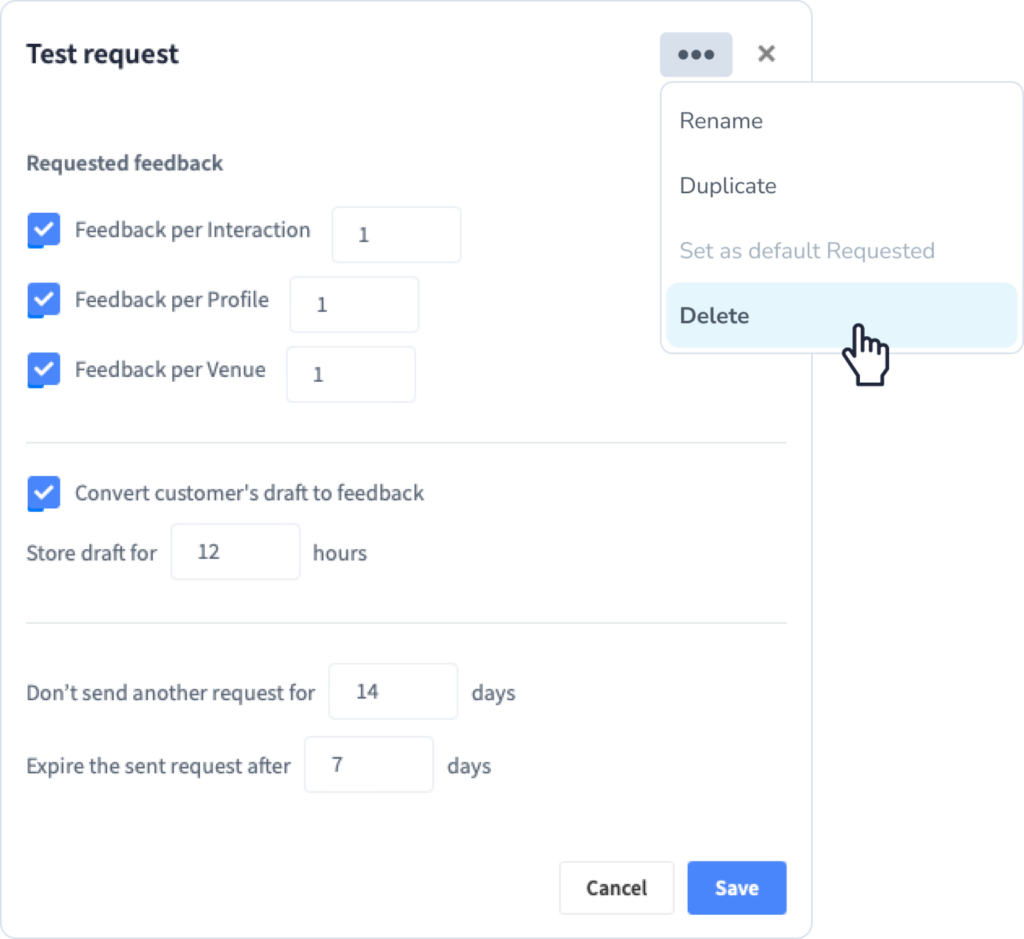Screen dimensions: 1024x939
Task: Click the Test request dialog title
Action: point(103,54)
